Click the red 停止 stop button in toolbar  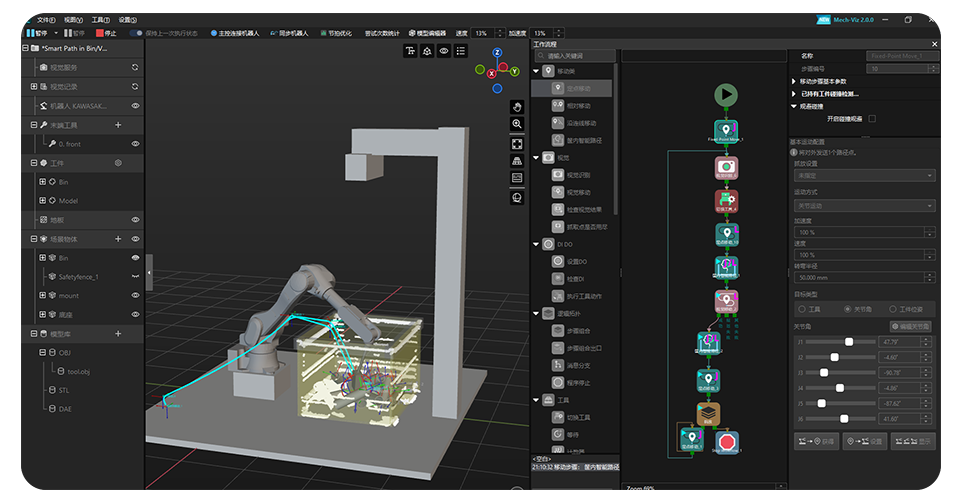(106, 33)
